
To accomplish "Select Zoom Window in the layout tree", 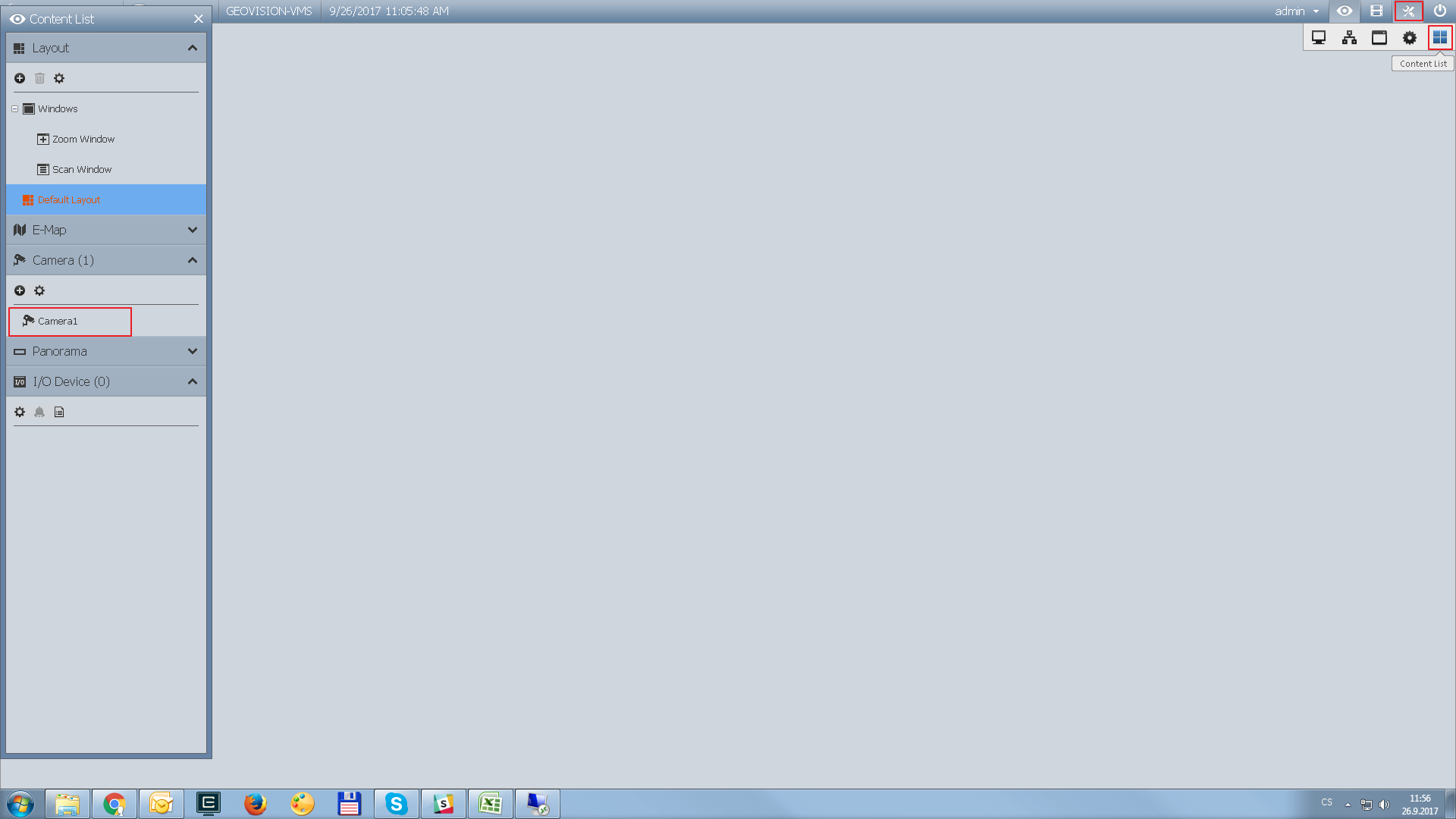I will tap(83, 140).
